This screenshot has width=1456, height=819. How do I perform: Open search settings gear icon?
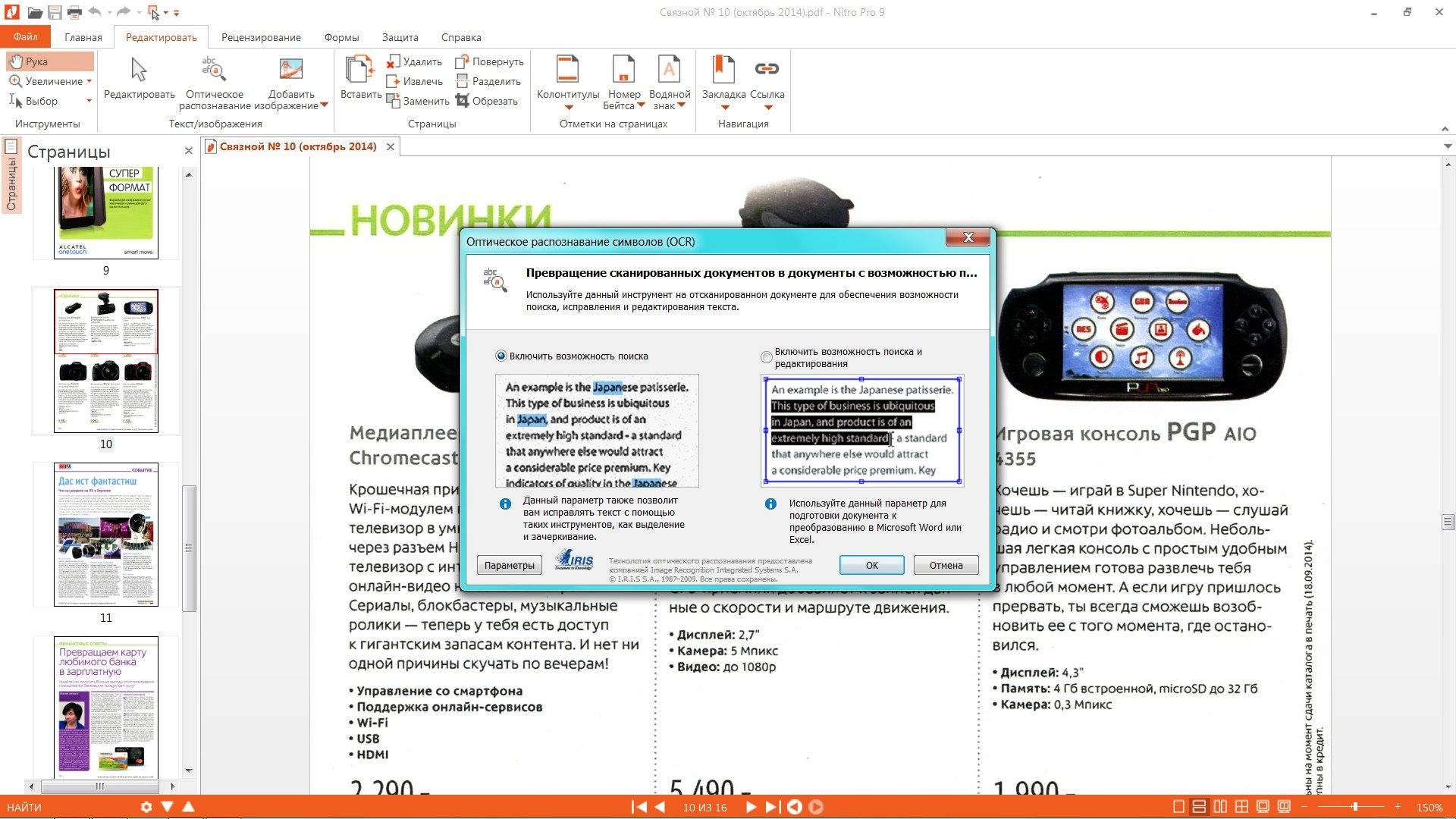tap(146, 807)
